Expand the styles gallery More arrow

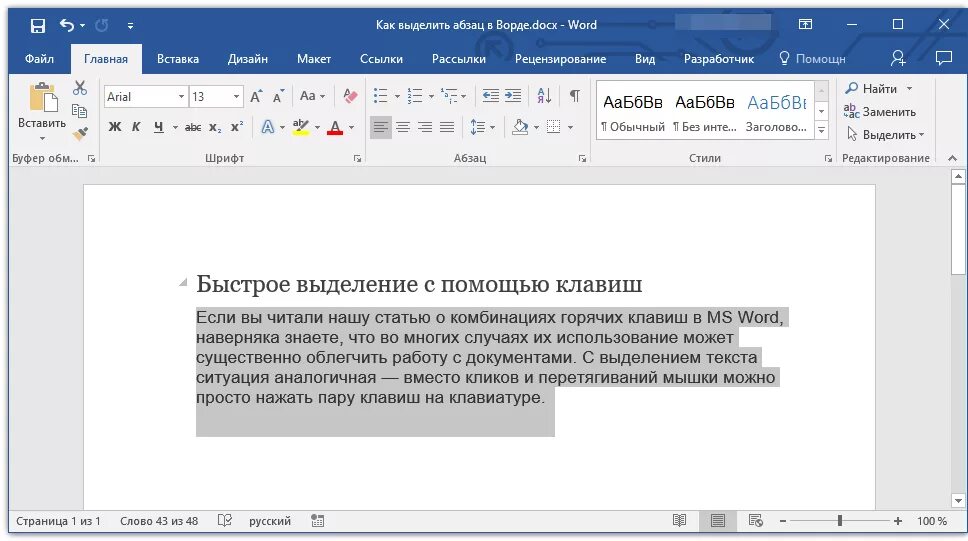(821, 130)
